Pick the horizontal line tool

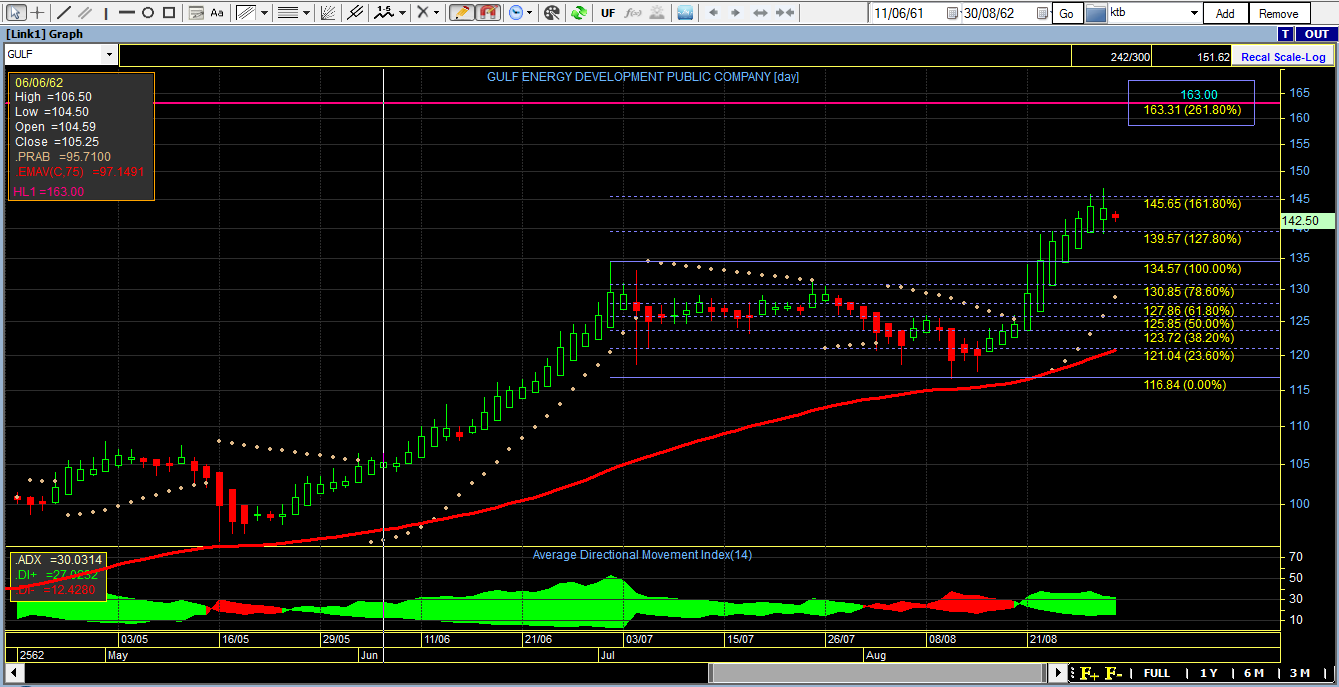point(127,13)
